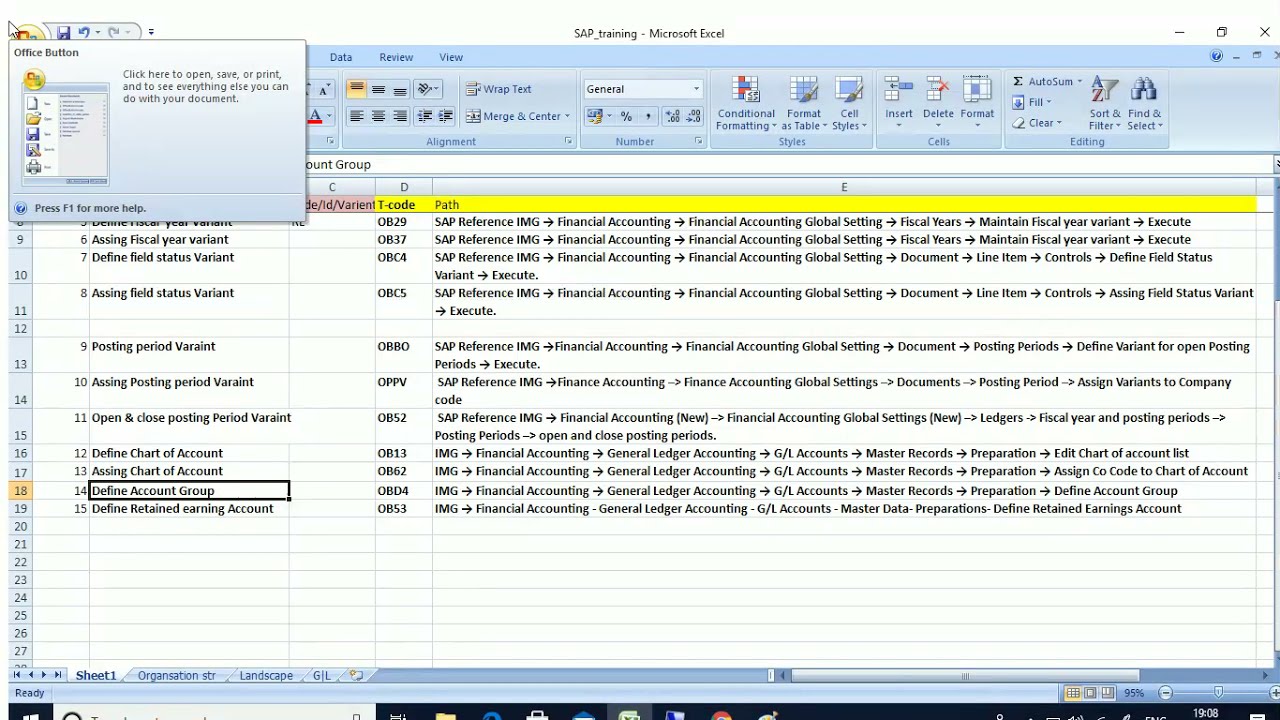Viewport: 1280px width, 720px height.
Task: Click the formula bar text field
Action: click(x=790, y=164)
